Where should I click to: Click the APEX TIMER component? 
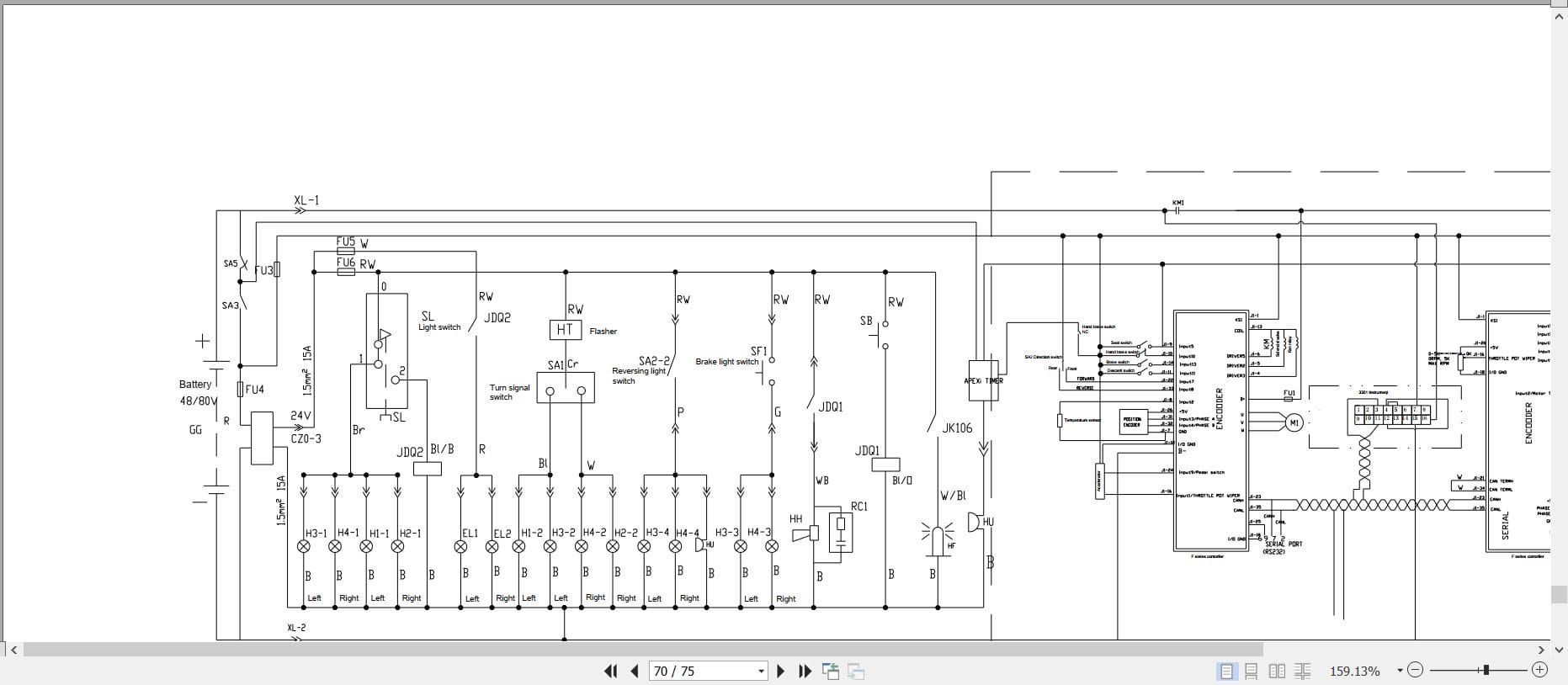(x=983, y=380)
